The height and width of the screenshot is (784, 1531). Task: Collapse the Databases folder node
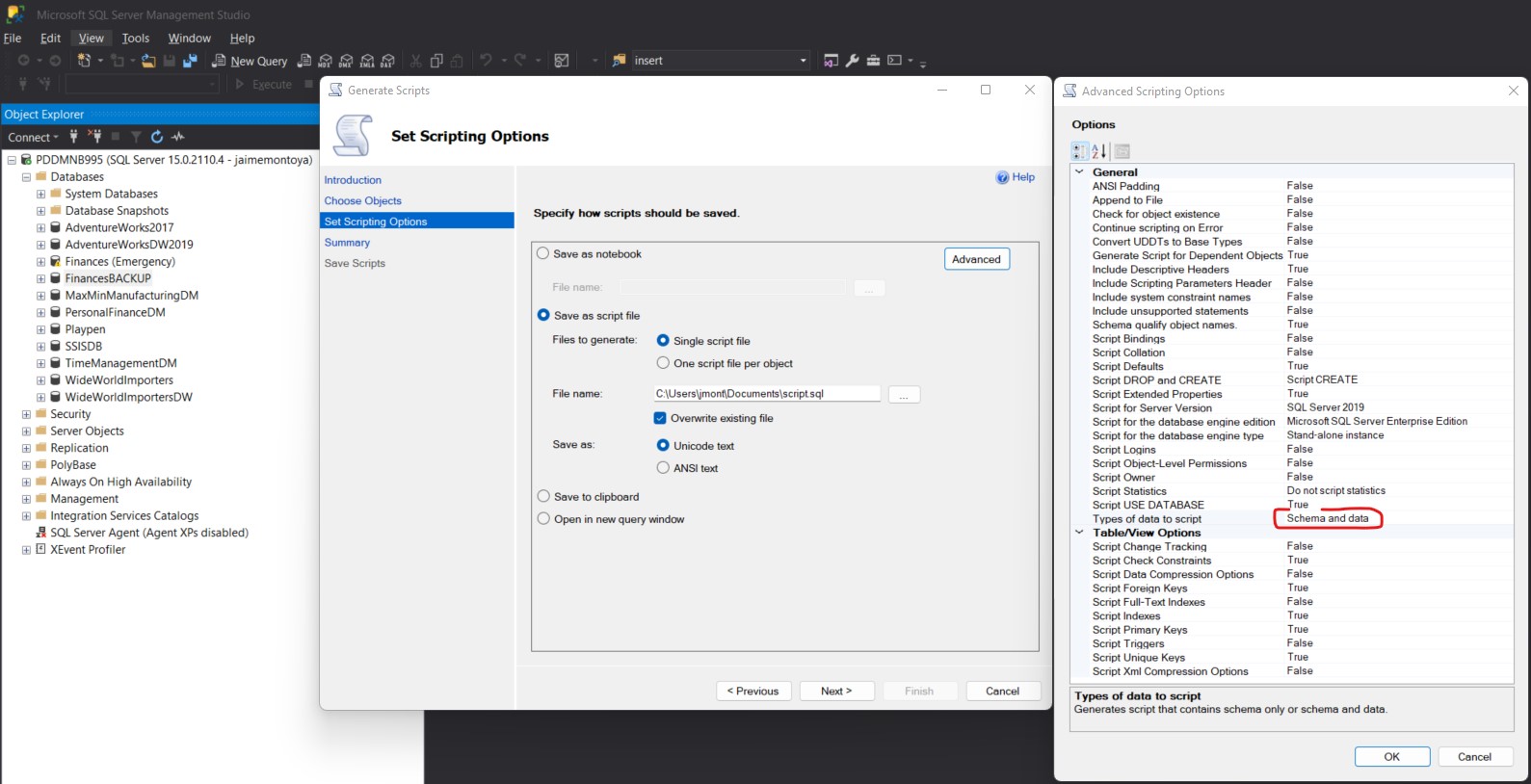click(26, 177)
